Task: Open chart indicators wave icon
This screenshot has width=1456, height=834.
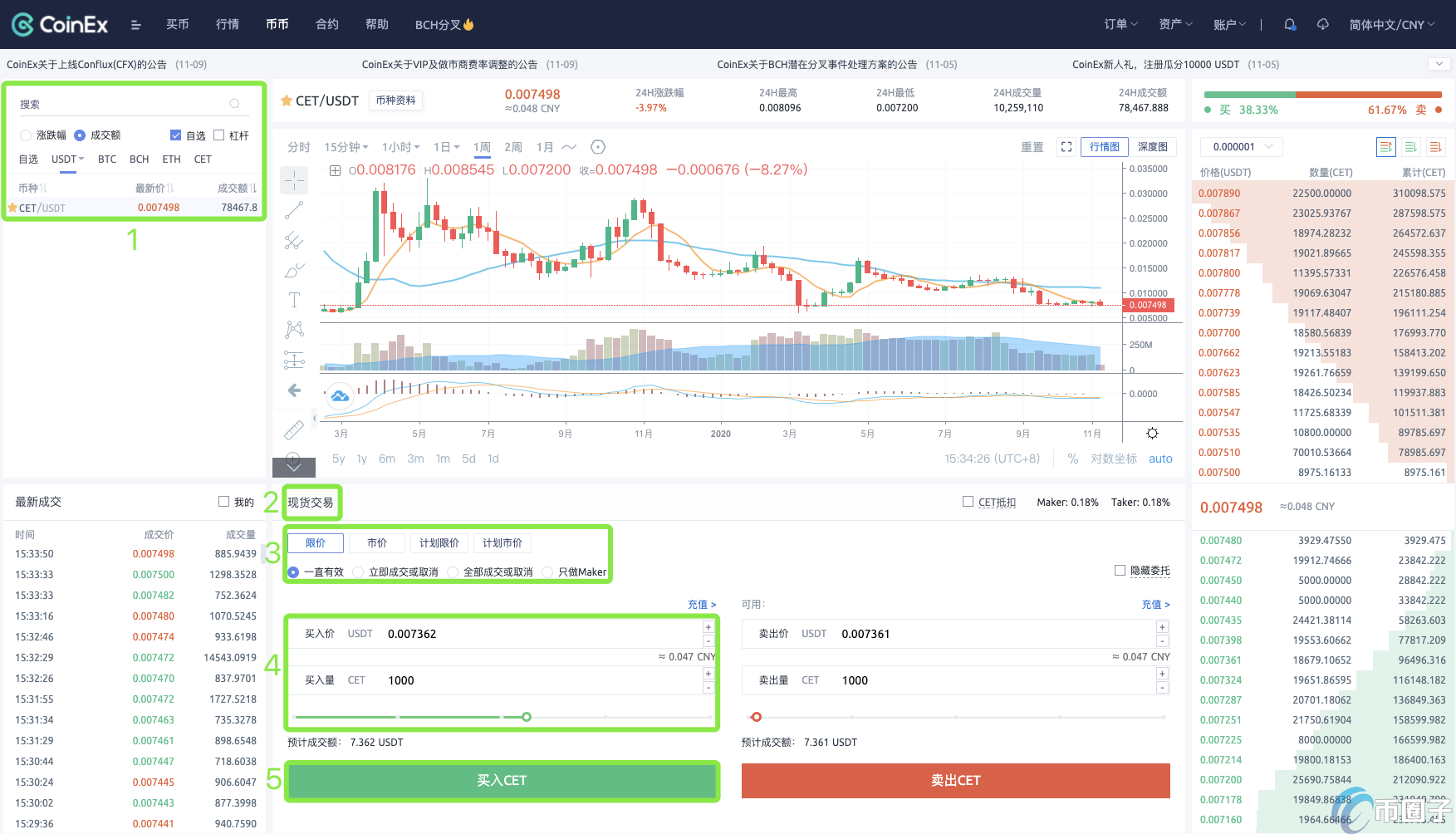Action: point(569,147)
